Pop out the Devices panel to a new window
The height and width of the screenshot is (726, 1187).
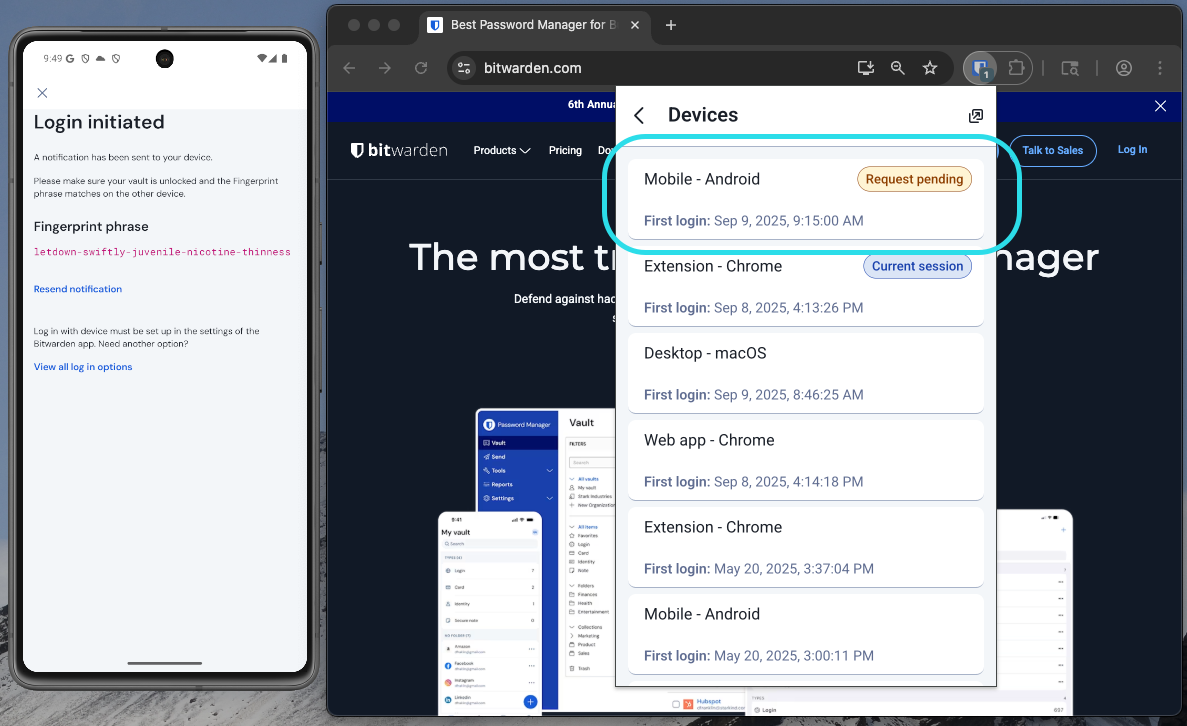975,115
